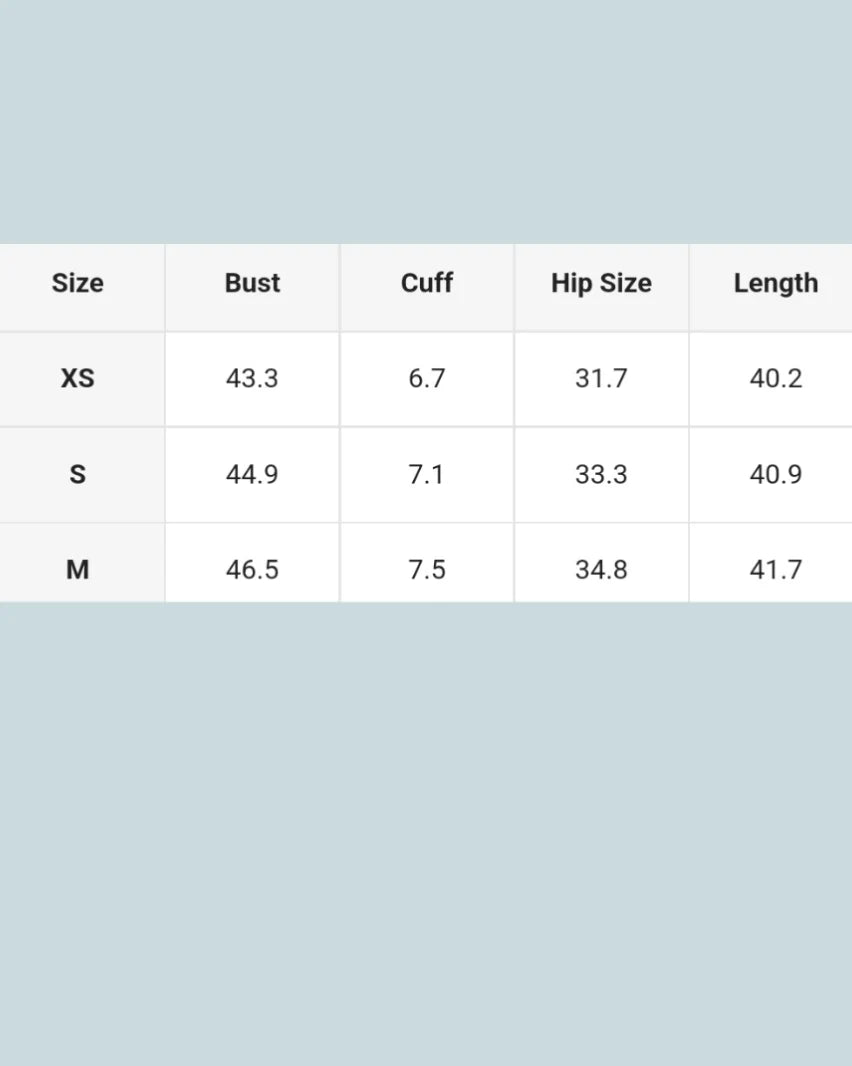Click the XS hip size value 31.7
This screenshot has height=1066, width=852.
click(x=601, y=378)
